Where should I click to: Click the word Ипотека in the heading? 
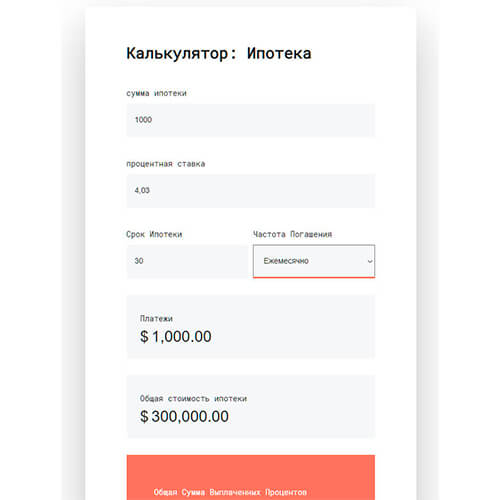(279, 53)
